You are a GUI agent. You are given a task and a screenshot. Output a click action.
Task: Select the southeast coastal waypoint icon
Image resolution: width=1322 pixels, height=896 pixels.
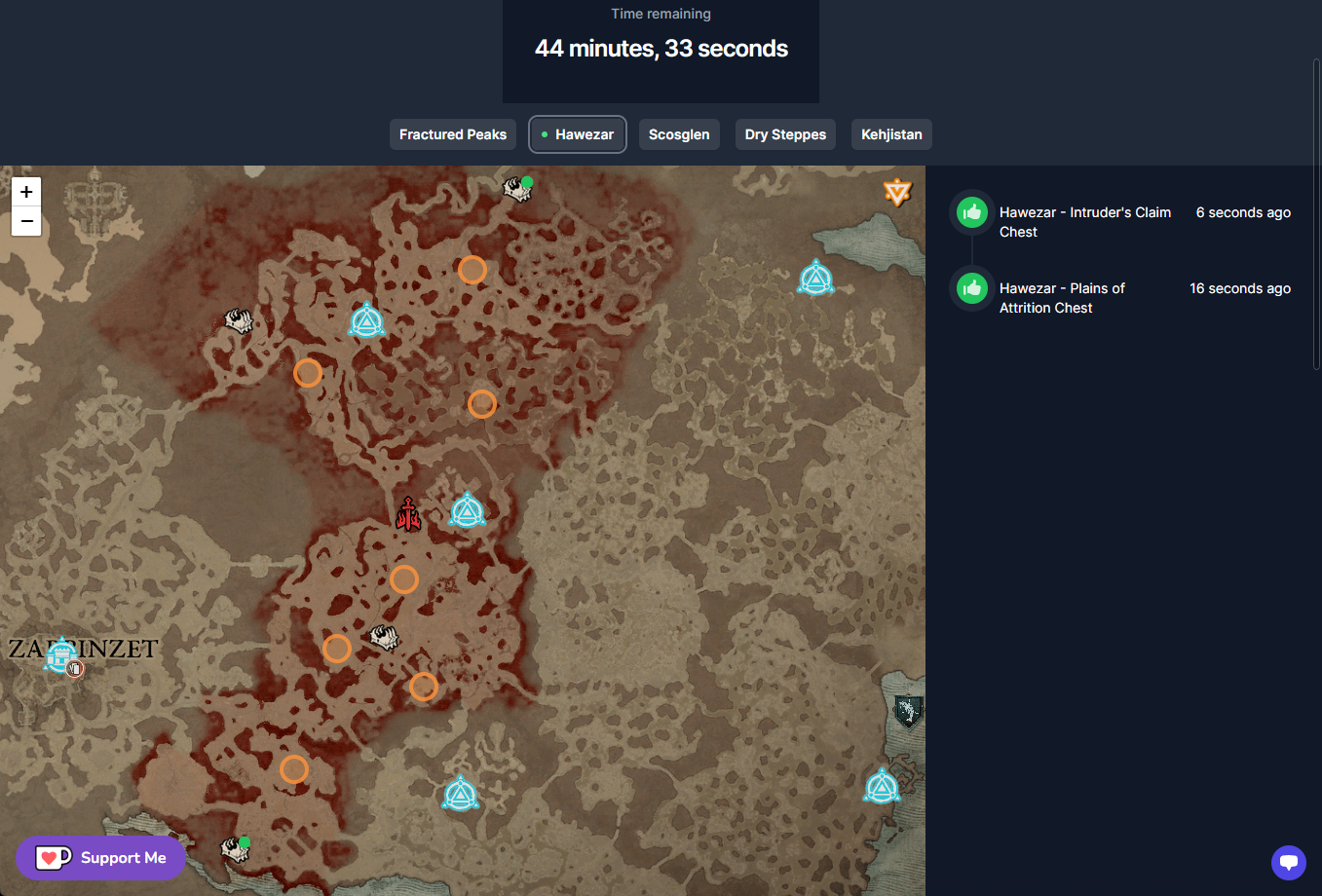[x=882, y=786]
